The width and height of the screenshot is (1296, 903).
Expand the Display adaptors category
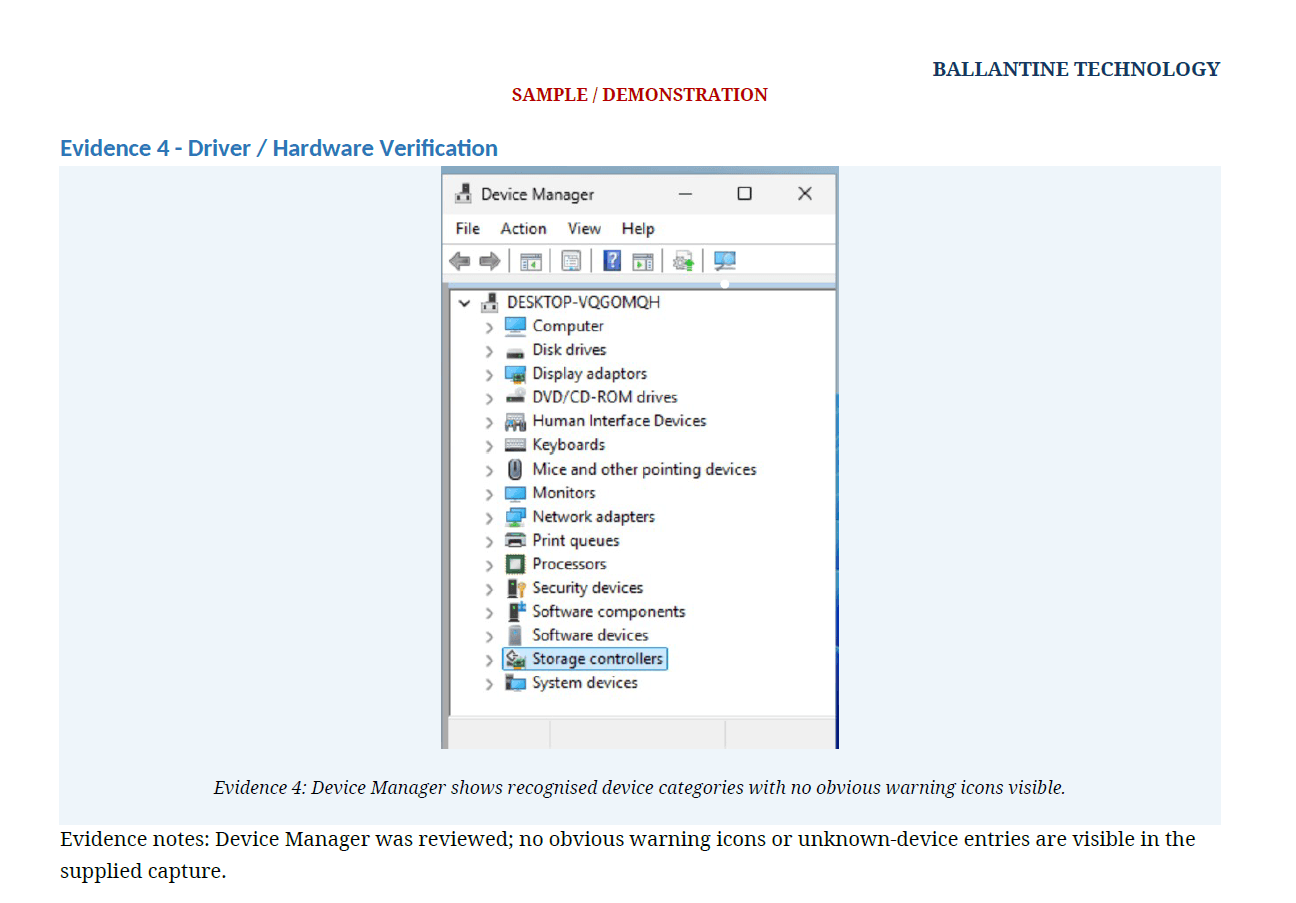click(x=489, y=374)
